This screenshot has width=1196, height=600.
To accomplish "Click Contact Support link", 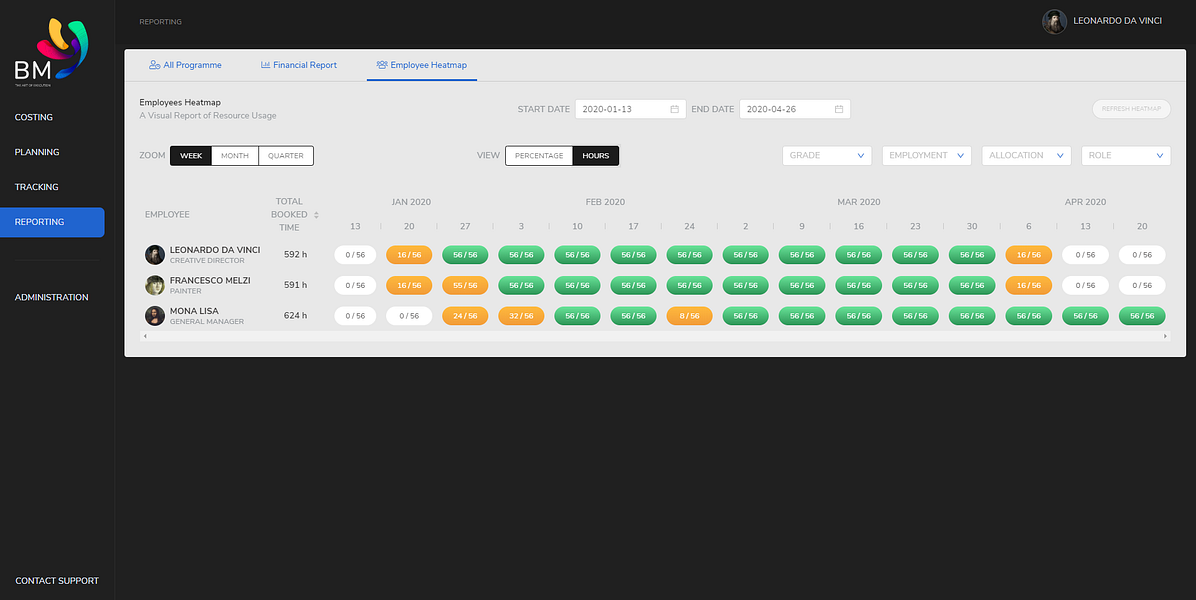I will click(x=56, y=581).
